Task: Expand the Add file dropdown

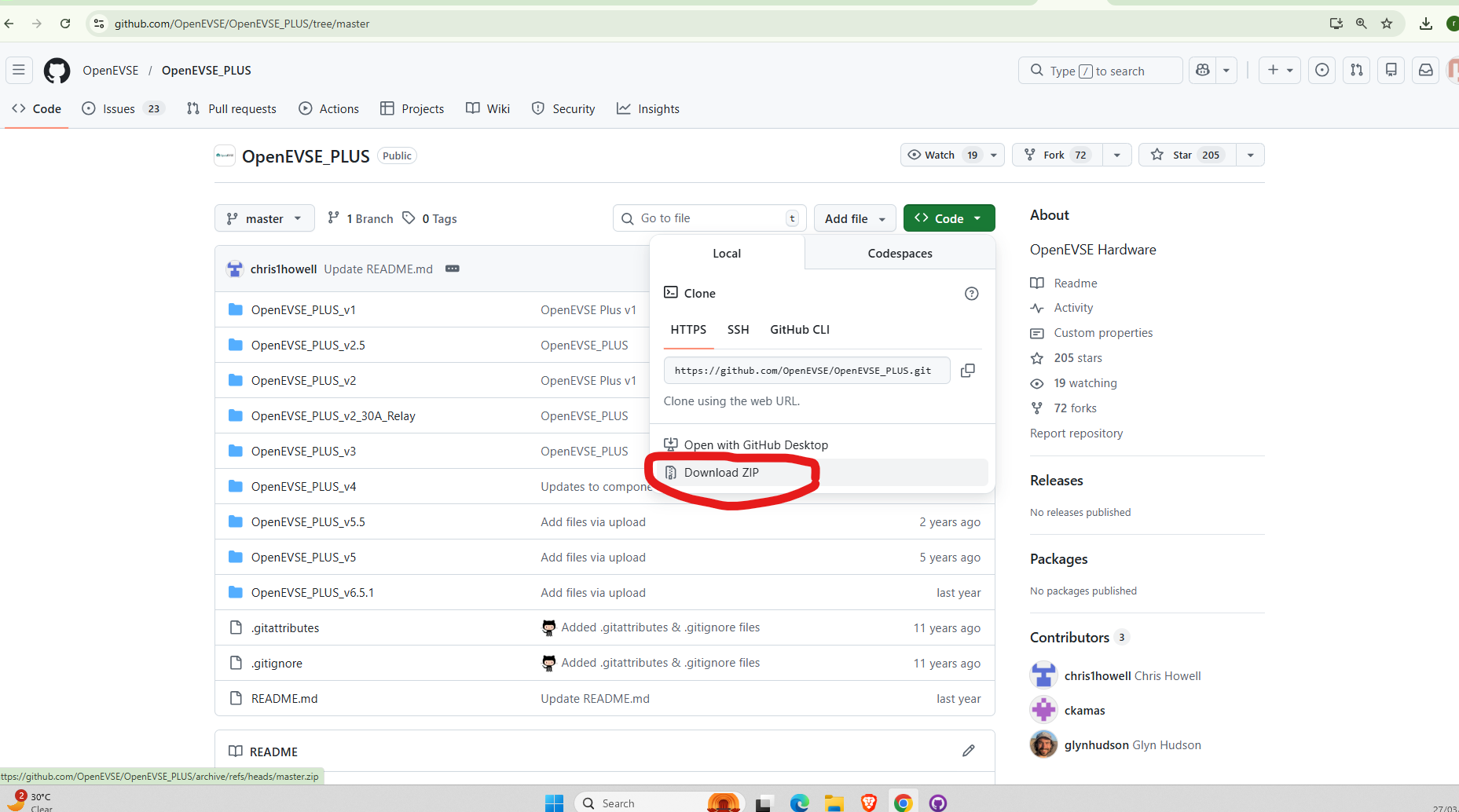Action: (855, 219)
